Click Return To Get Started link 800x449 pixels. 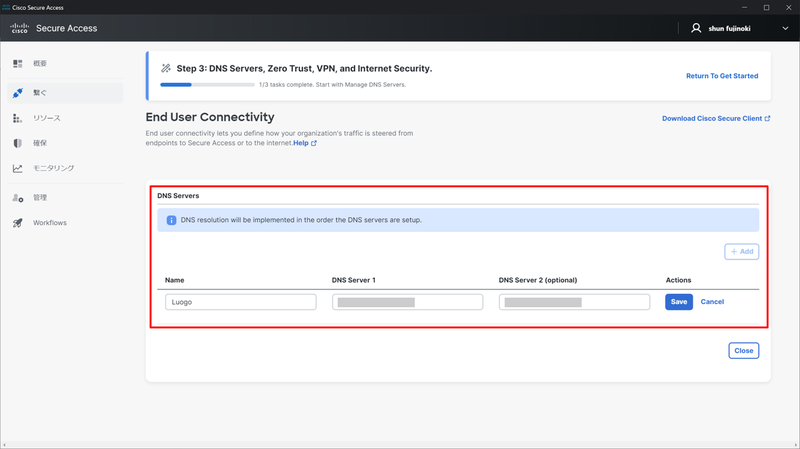point(722,76)
